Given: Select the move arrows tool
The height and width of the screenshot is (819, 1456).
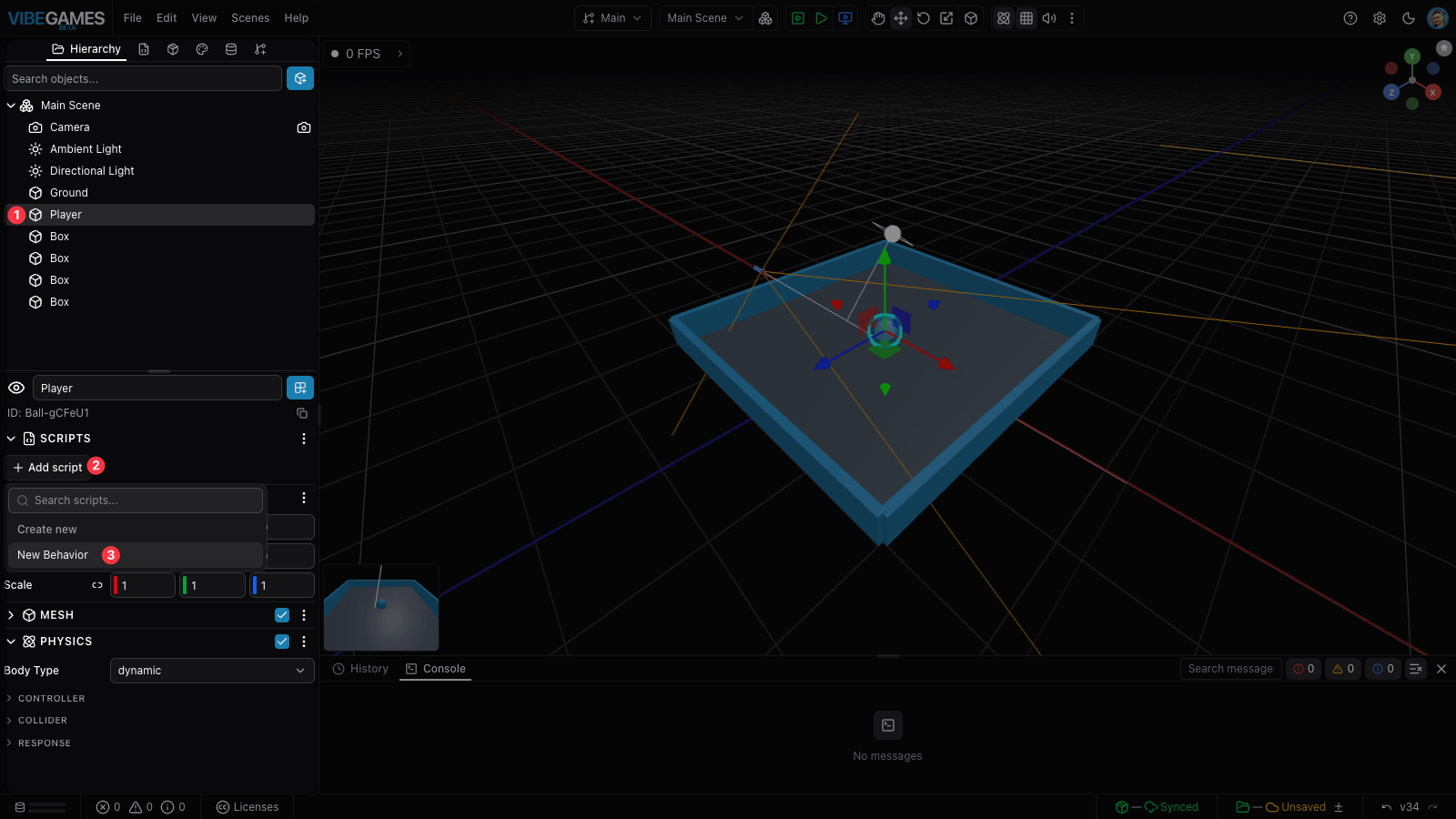Looking at the screenshot, I should [x=901, y=18].
